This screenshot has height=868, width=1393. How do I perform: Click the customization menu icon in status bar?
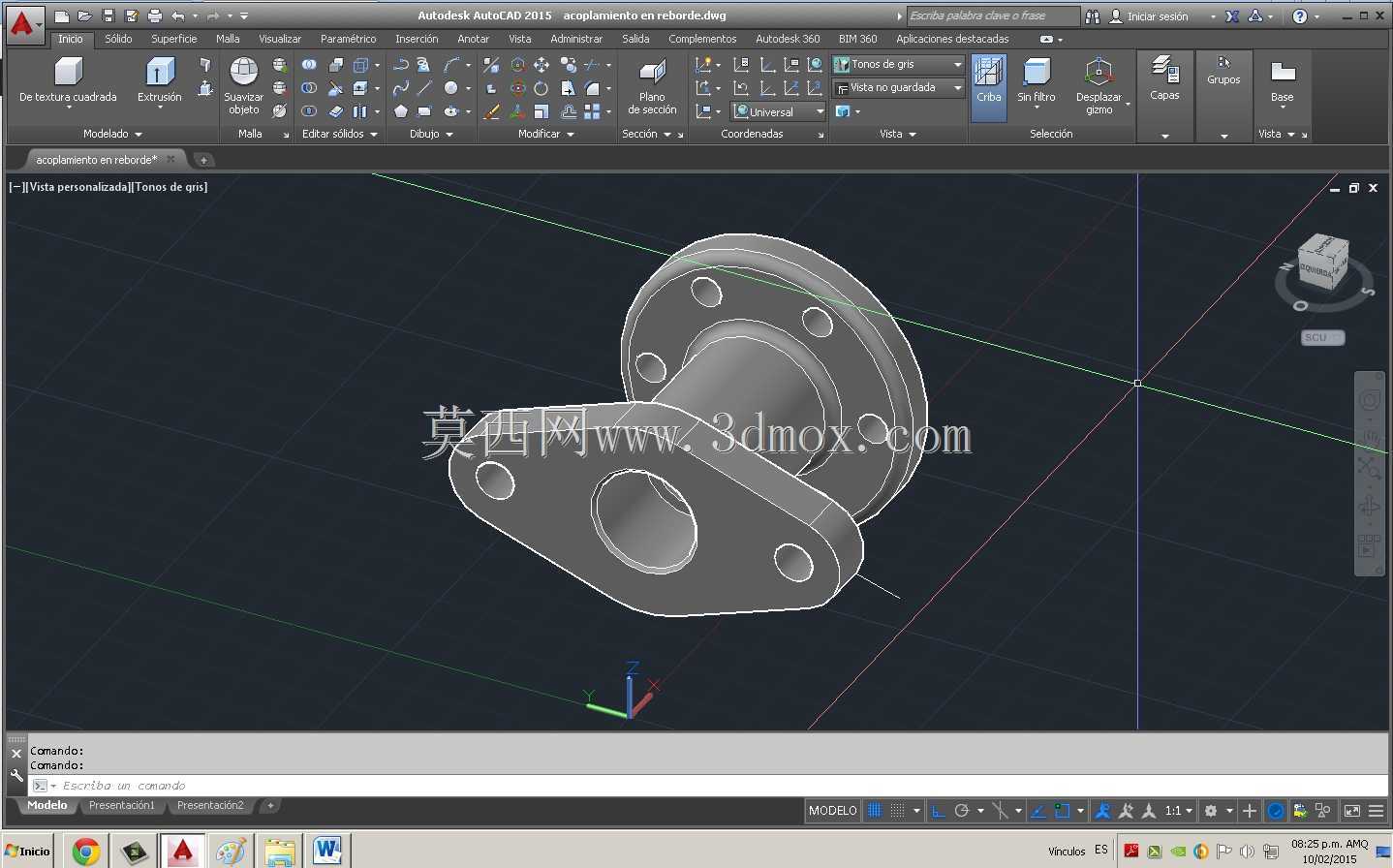pos(1376,811)
